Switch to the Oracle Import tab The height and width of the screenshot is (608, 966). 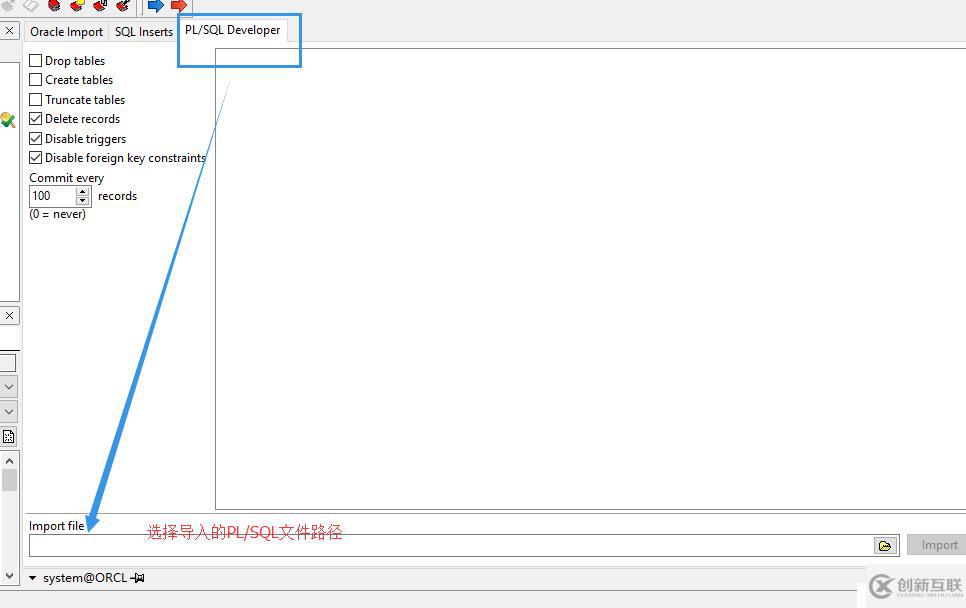tap(67, 31)
